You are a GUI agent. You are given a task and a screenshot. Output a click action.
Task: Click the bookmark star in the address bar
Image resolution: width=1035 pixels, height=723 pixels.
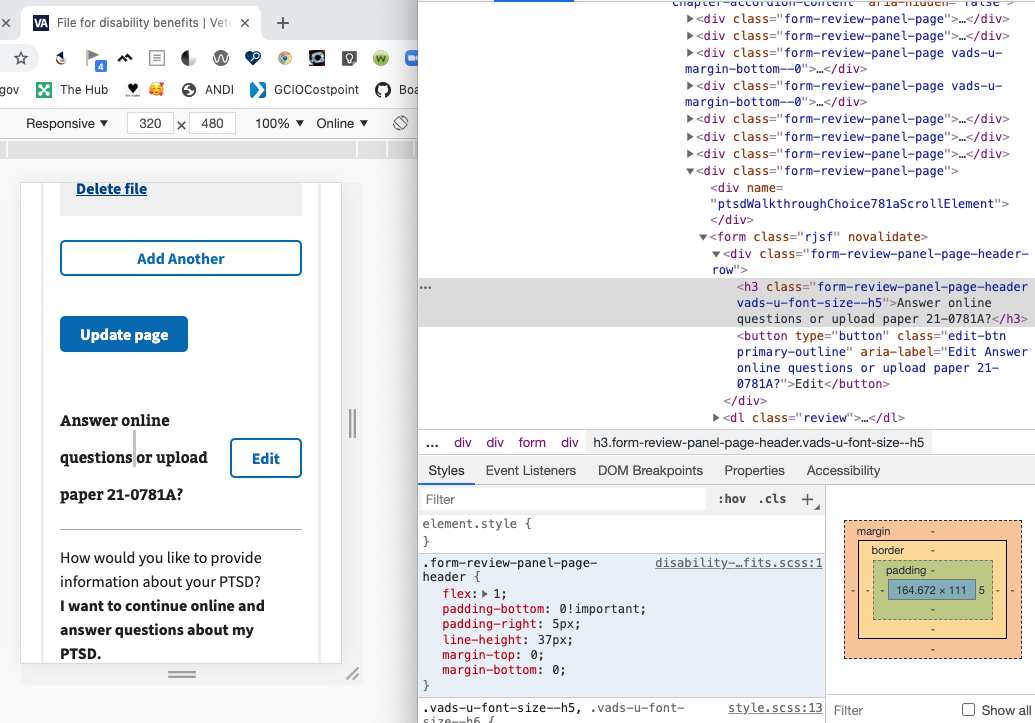pyautogui.click(x=20, y=59)
